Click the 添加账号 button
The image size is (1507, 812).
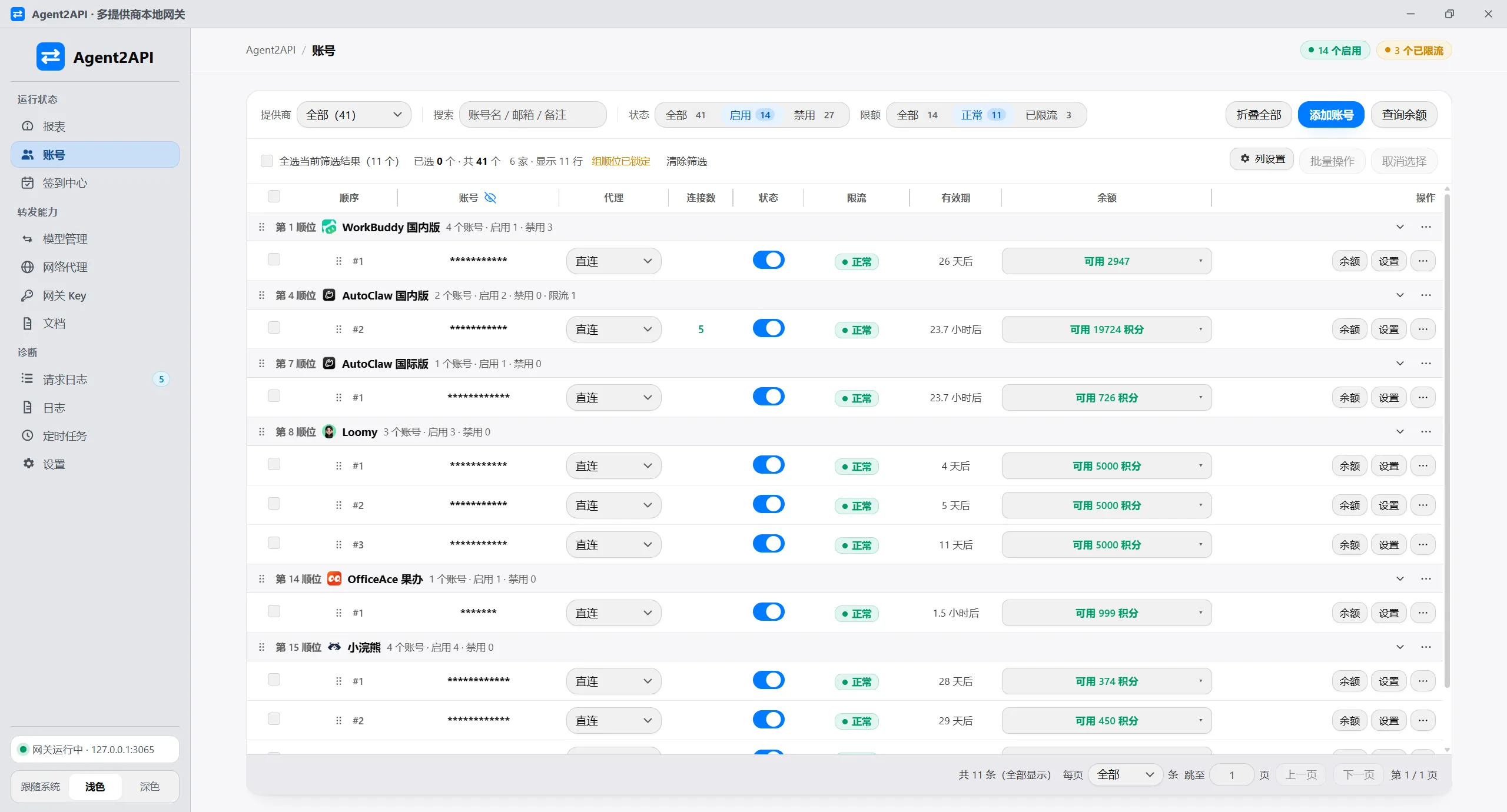click(1331, 115)
